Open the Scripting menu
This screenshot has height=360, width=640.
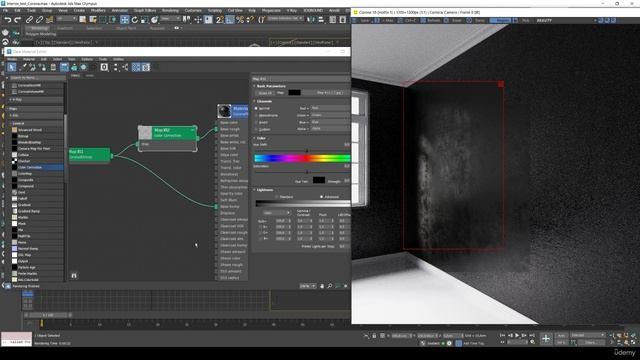(x=215, y=10)
